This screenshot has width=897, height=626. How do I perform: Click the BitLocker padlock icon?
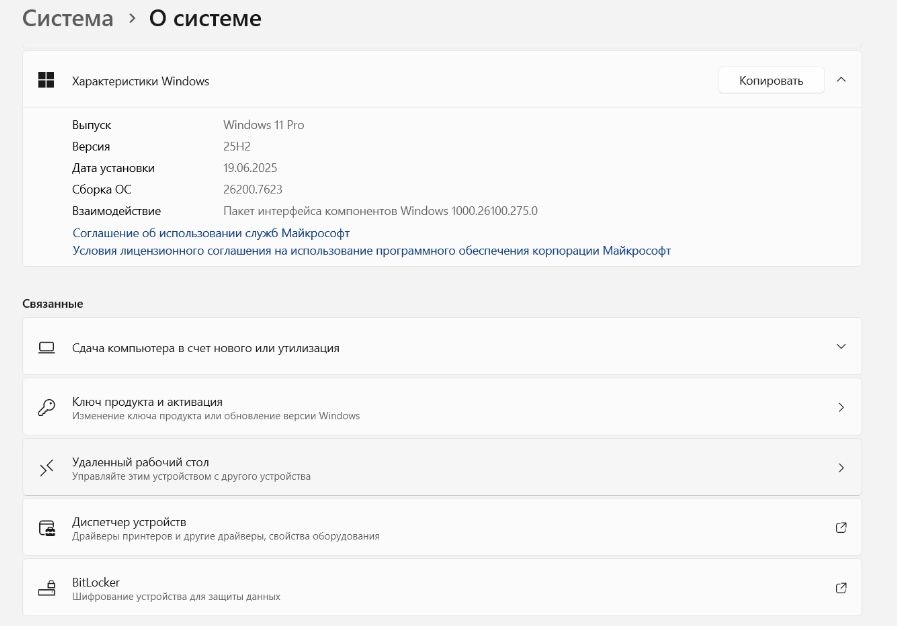point(46,588)
